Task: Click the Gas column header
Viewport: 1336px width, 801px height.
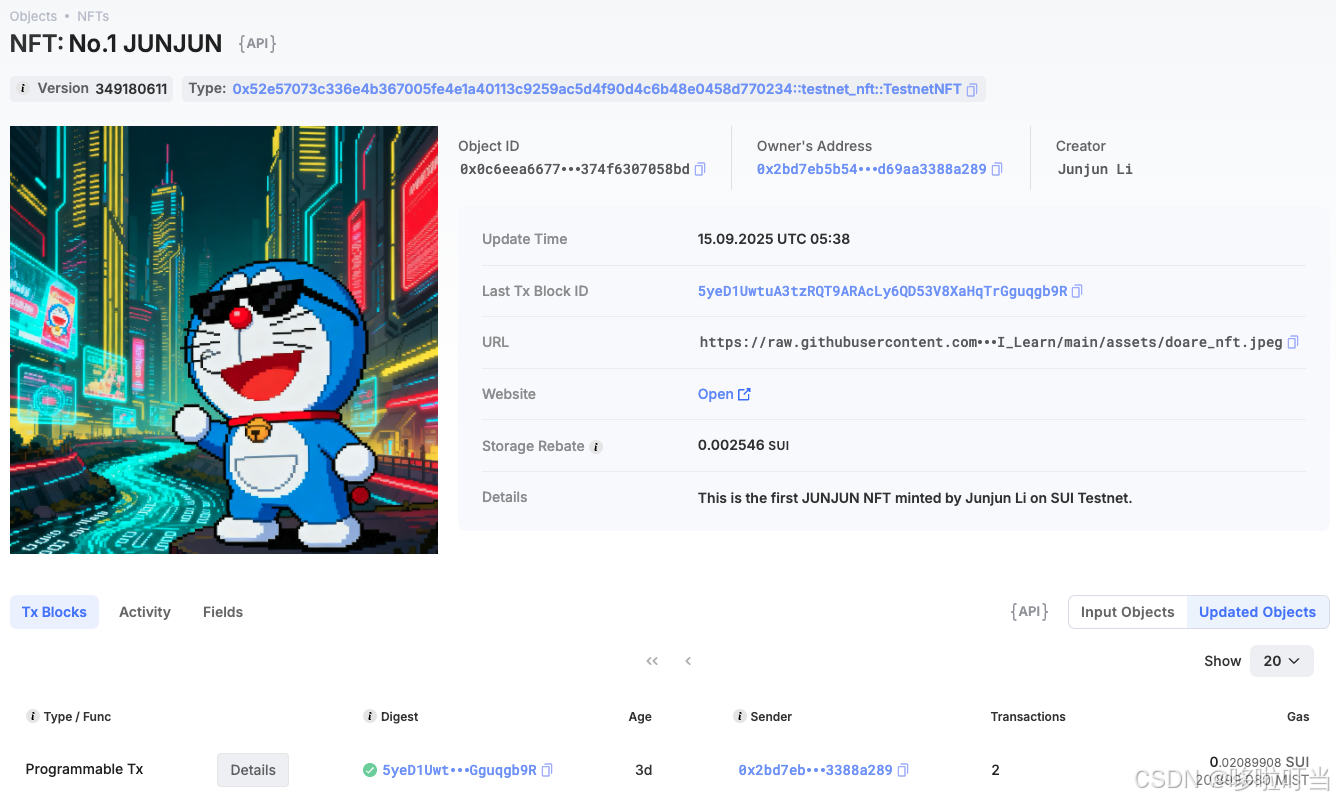Action: point(1298,716)
